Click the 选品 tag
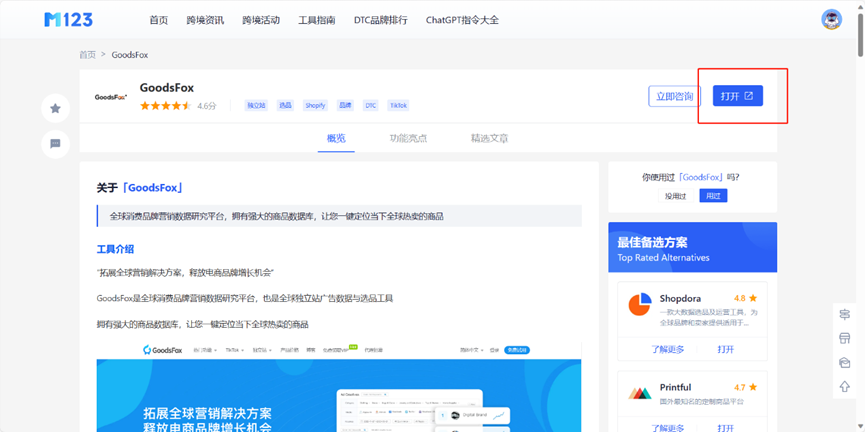Viewport: 865px width, 432px height. 285,105
